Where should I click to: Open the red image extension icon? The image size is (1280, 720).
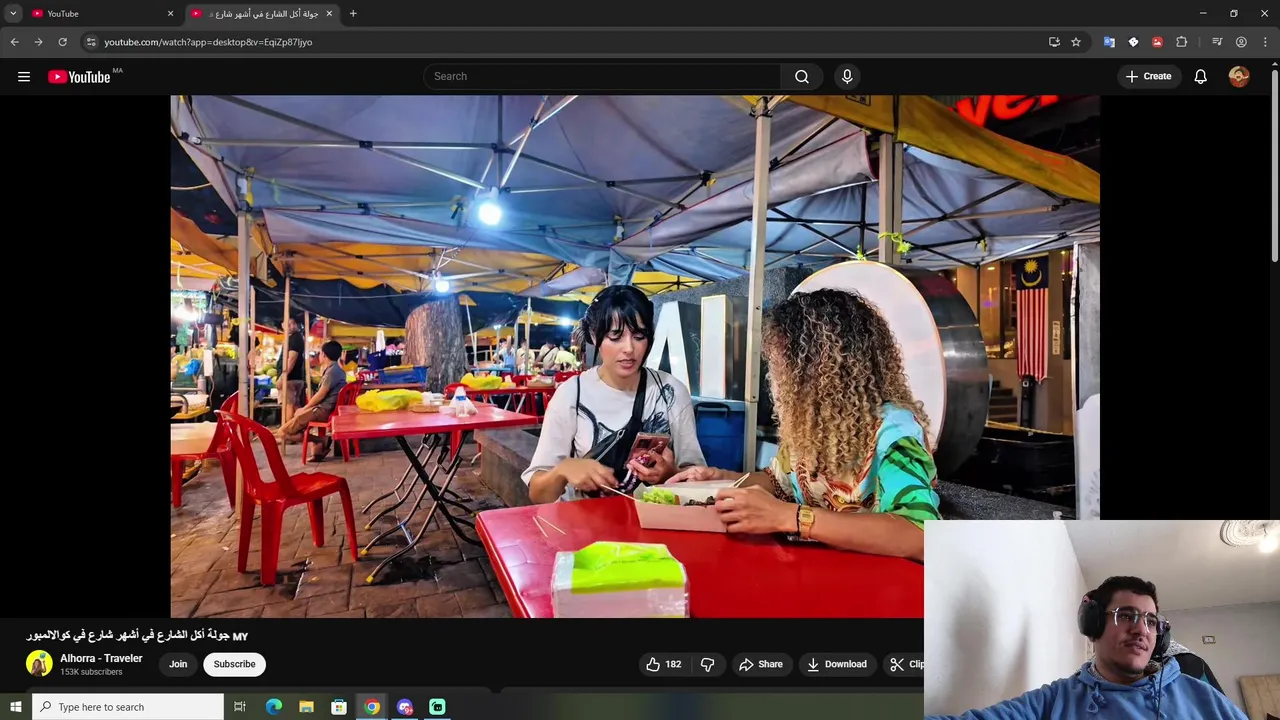(1157, 42)
